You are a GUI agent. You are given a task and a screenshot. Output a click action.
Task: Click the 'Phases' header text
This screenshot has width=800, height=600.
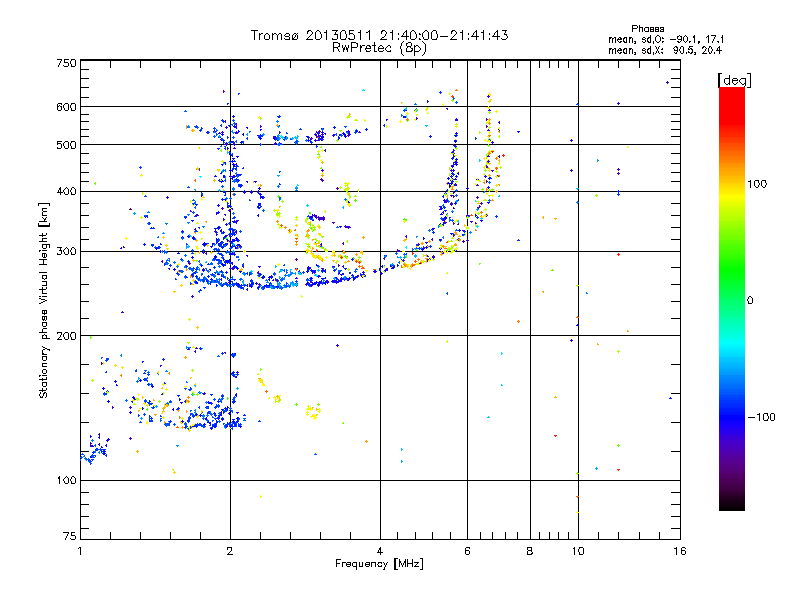(647, 29)
